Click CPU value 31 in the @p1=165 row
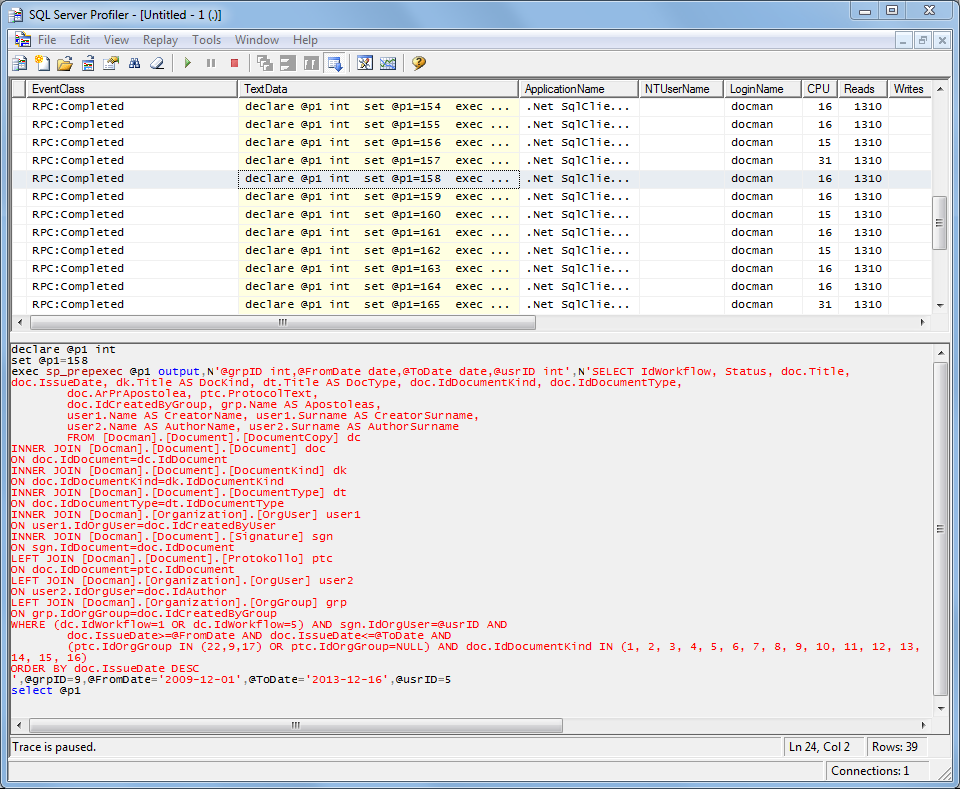The height and width of the screenshot is (789, 960). pos(825,305)
